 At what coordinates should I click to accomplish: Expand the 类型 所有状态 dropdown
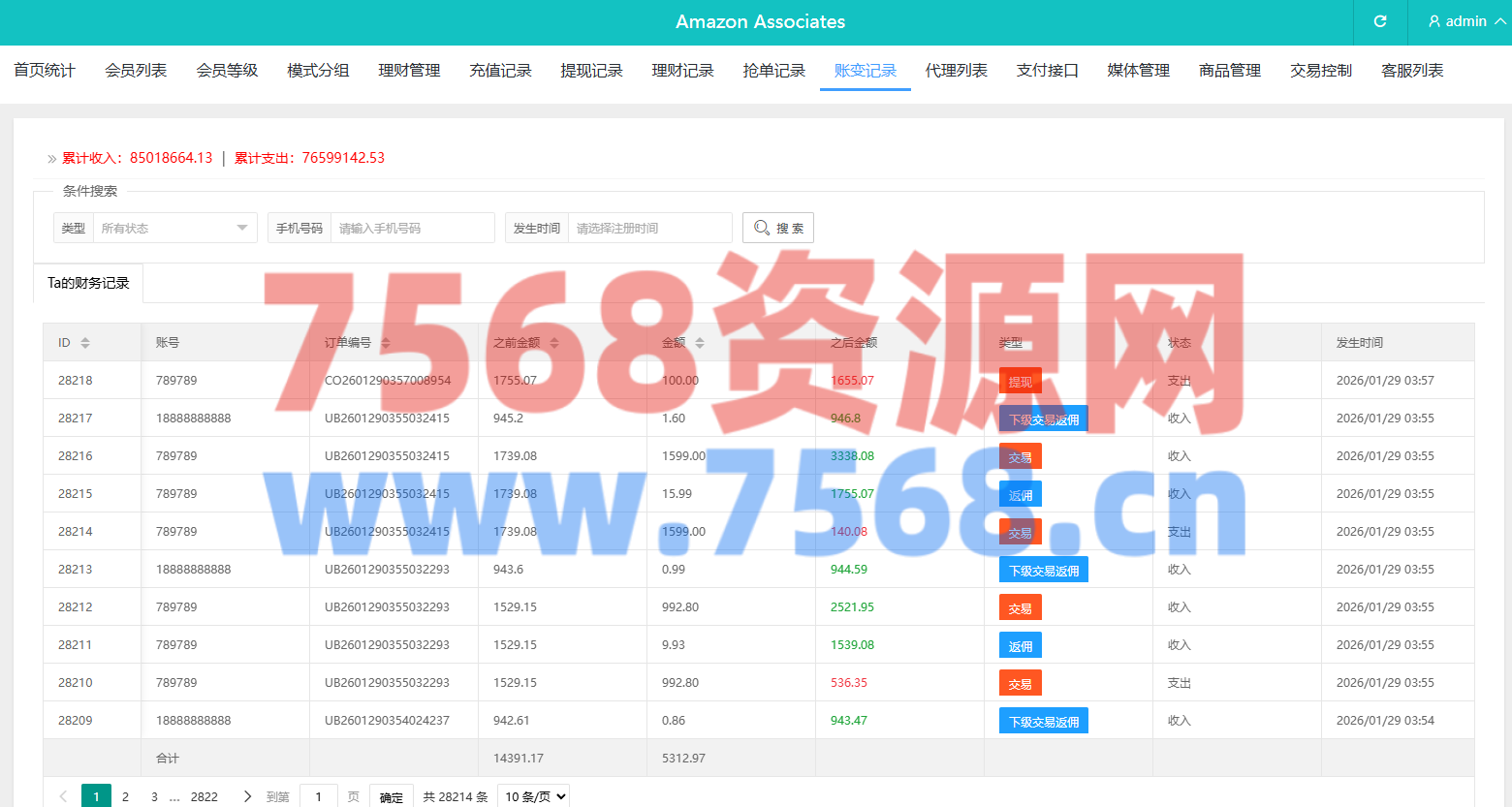pos(174,228)
